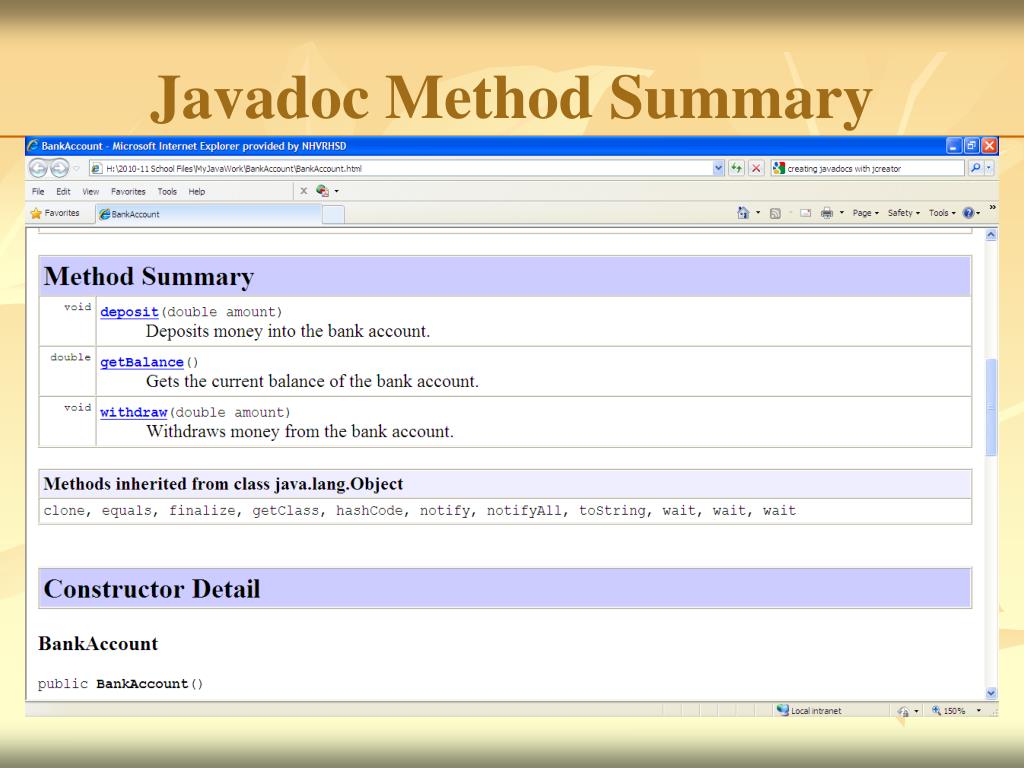Open the File menu
This screenshot has height=768, width=1024.
click(x=39, y=191)
